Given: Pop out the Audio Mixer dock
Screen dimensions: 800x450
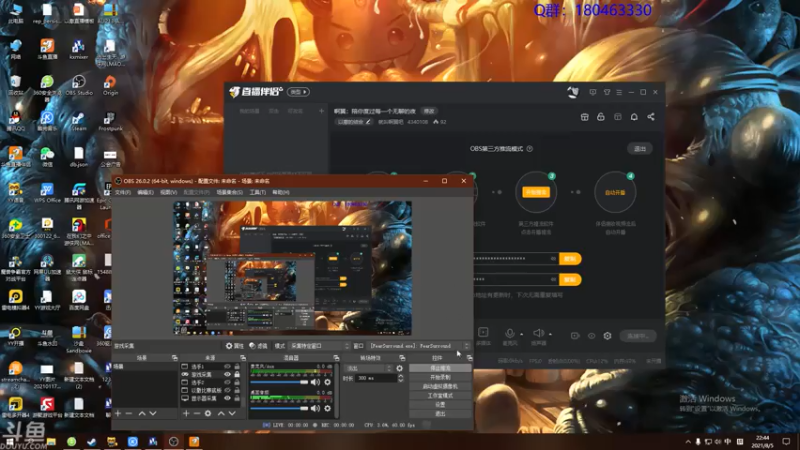Looking at the screenshot, I should pos(336,358).
